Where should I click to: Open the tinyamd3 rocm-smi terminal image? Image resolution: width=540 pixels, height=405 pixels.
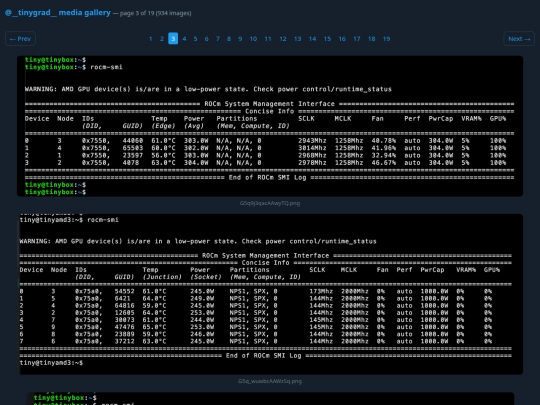(x=270, y=294)
